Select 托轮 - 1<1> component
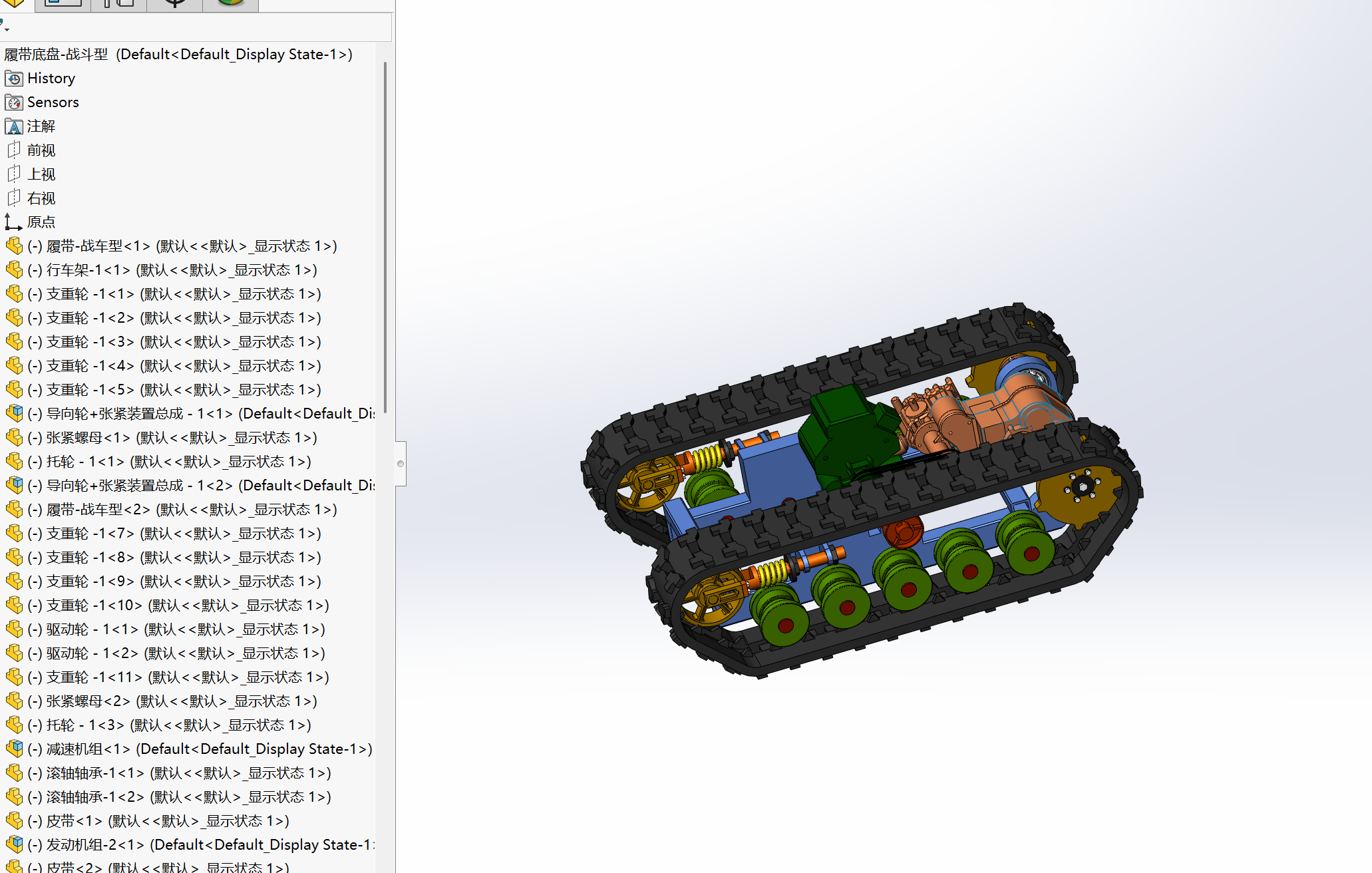Viewport: 1372px width, 873px height. click(x=169, y=462)
